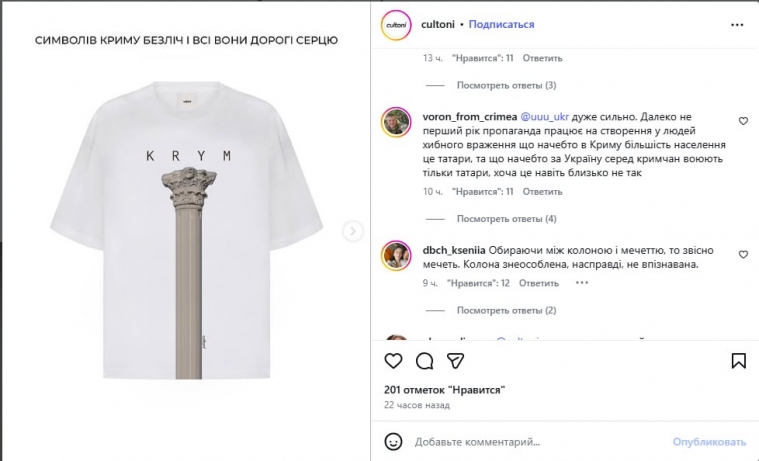View "201 отметок Нравится" likes list
Screen dimensions: 759x461
(x=443, y=389)
